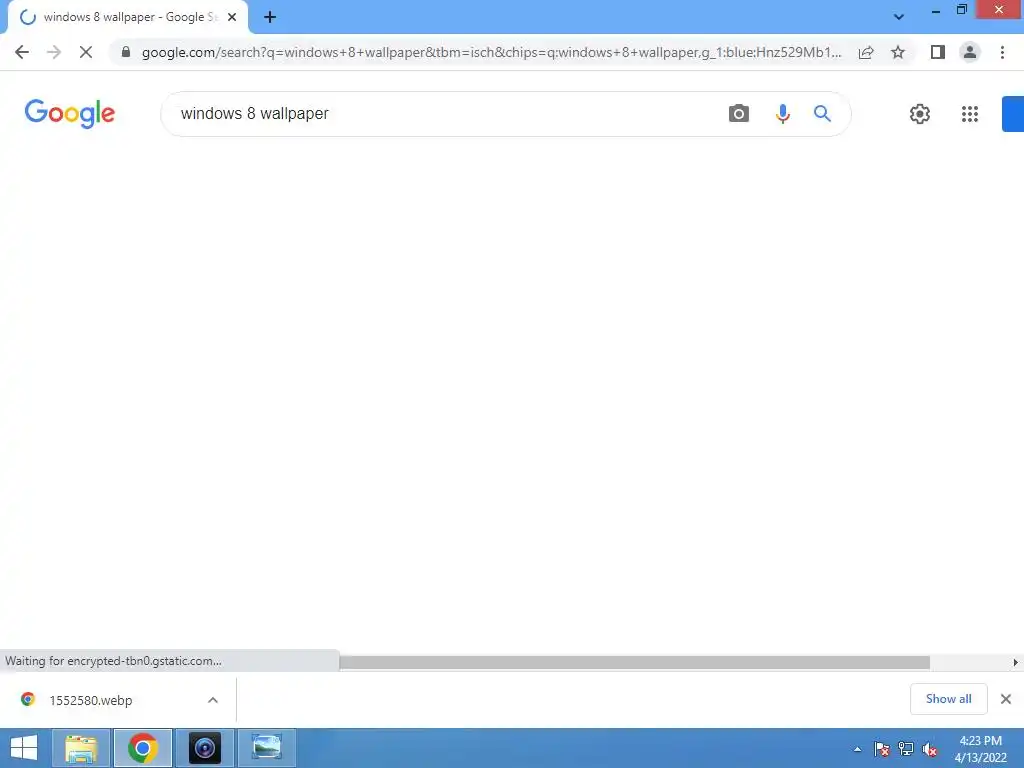Go to the Google home page via the logo
This screenshot has width=1024, height=768.
point(70,113)
